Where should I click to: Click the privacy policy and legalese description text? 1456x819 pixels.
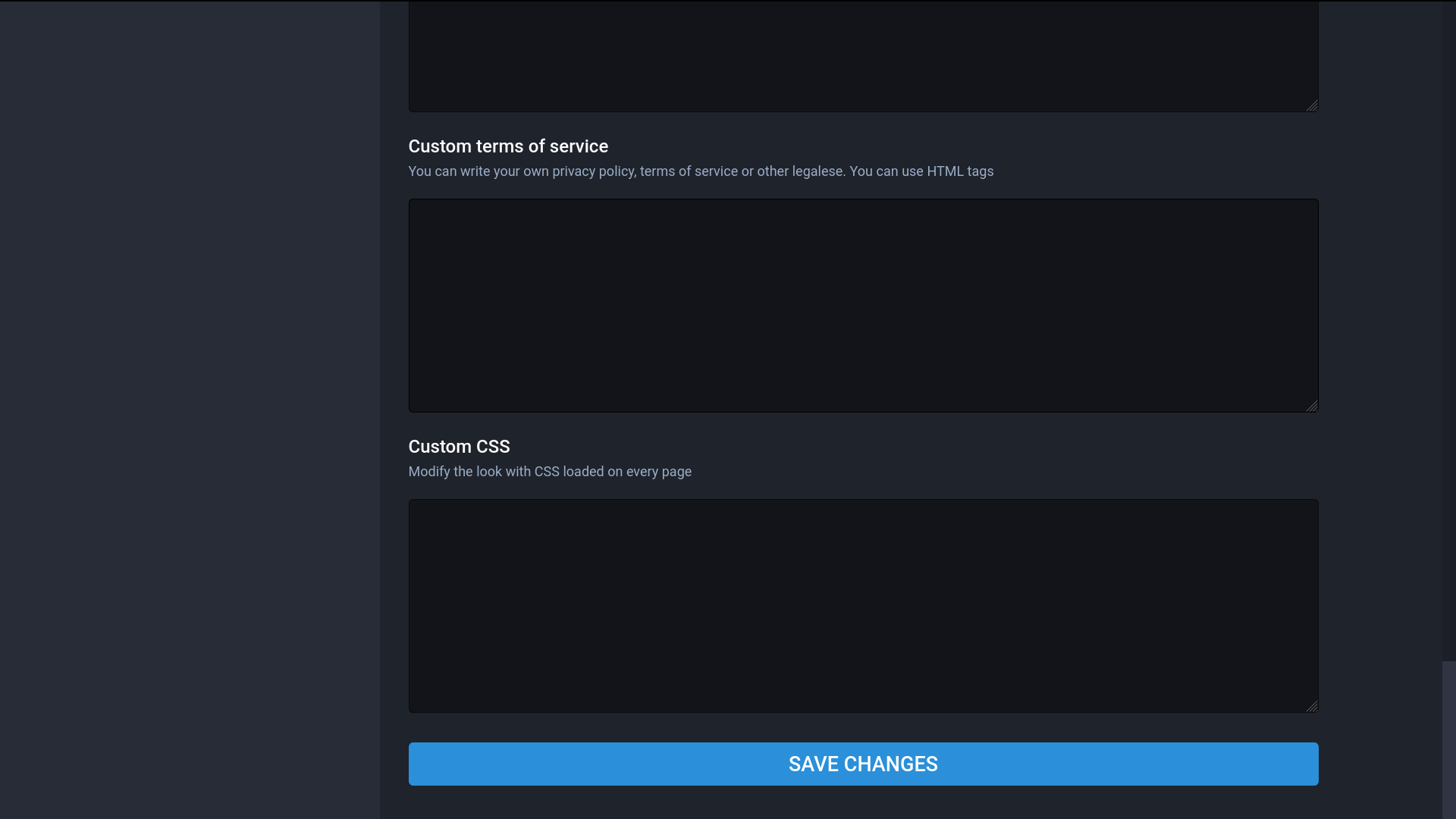point(626,171)
